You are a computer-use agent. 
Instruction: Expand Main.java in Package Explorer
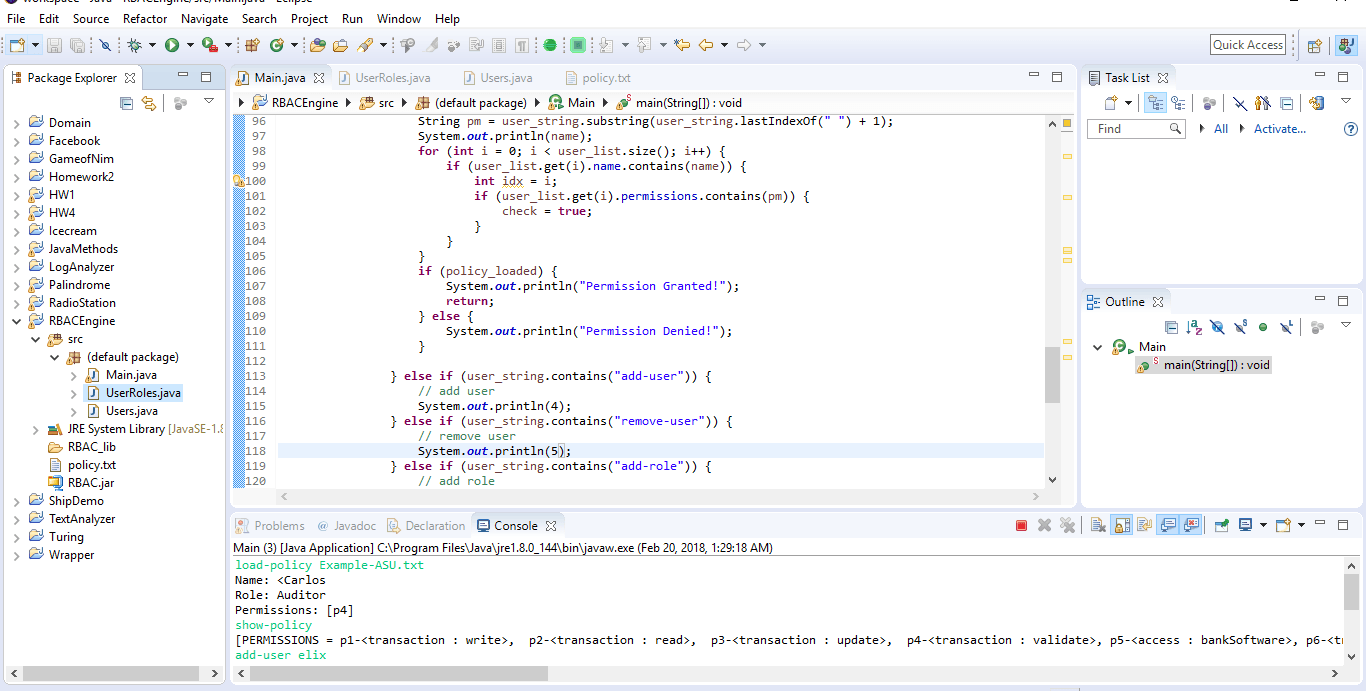pyautogui.click(x=73, y=375)
